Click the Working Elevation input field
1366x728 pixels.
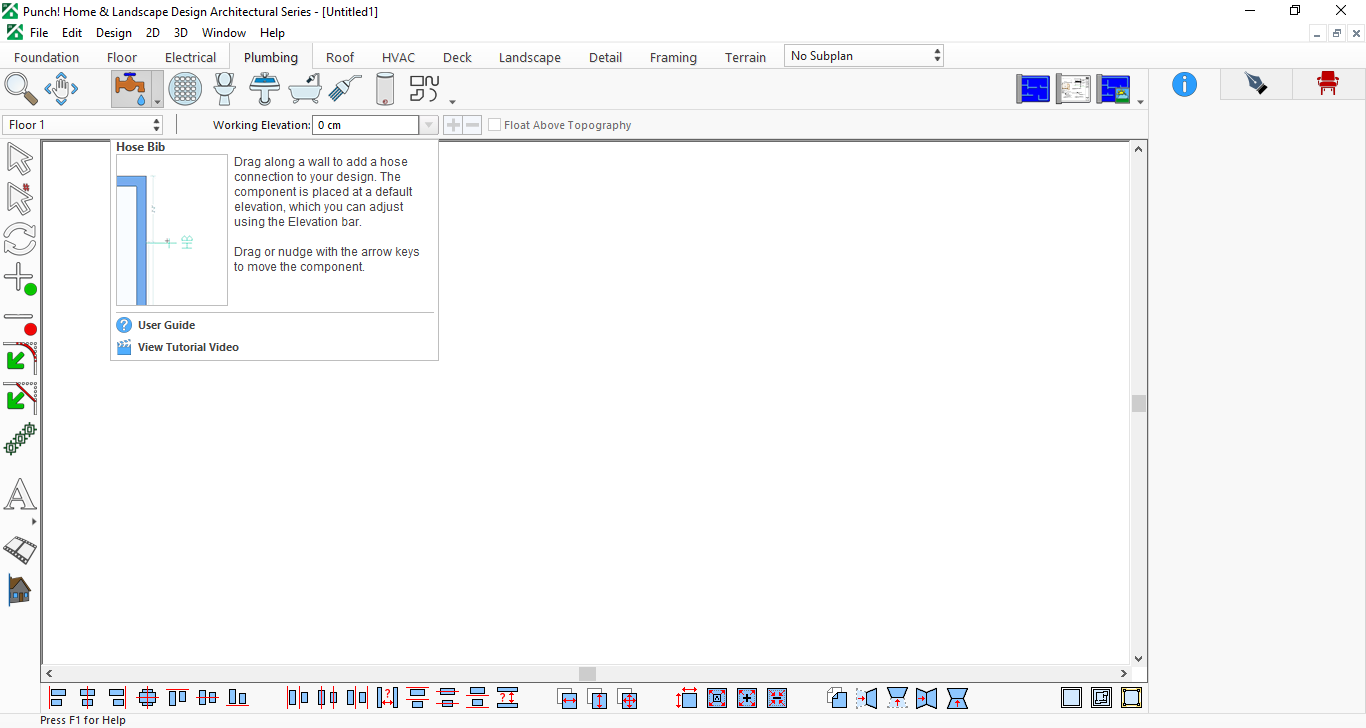365,125
